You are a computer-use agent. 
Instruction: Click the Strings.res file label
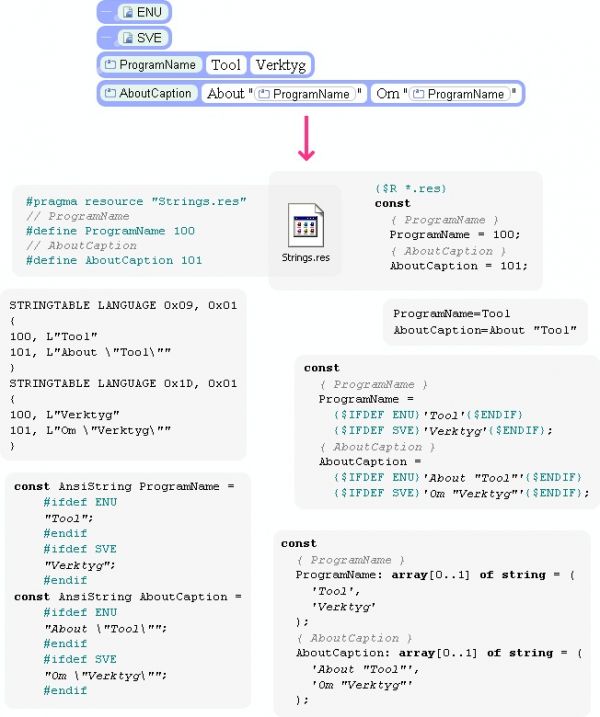tap(305, 257)
